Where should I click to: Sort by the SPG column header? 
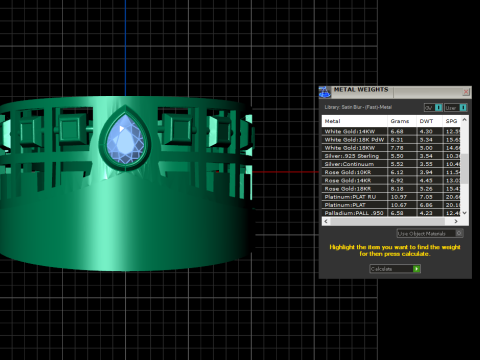[x=452, y=121]
